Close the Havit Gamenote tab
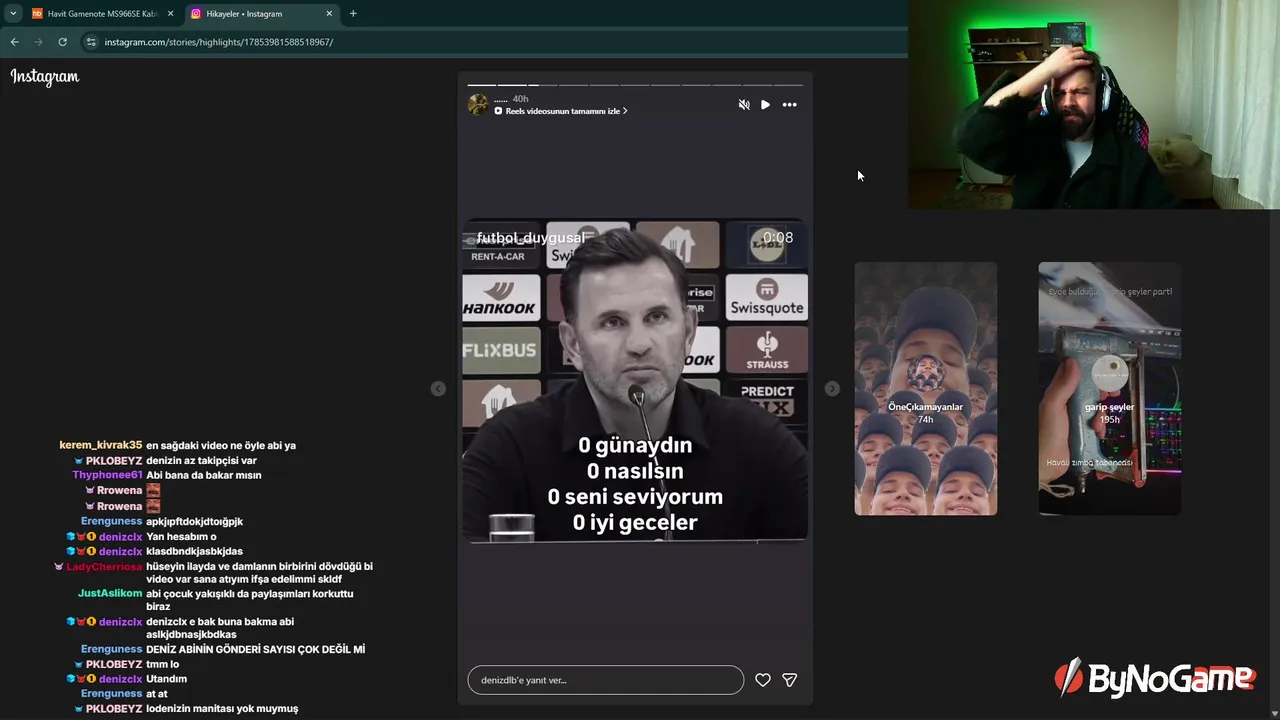 click(170, 14)
